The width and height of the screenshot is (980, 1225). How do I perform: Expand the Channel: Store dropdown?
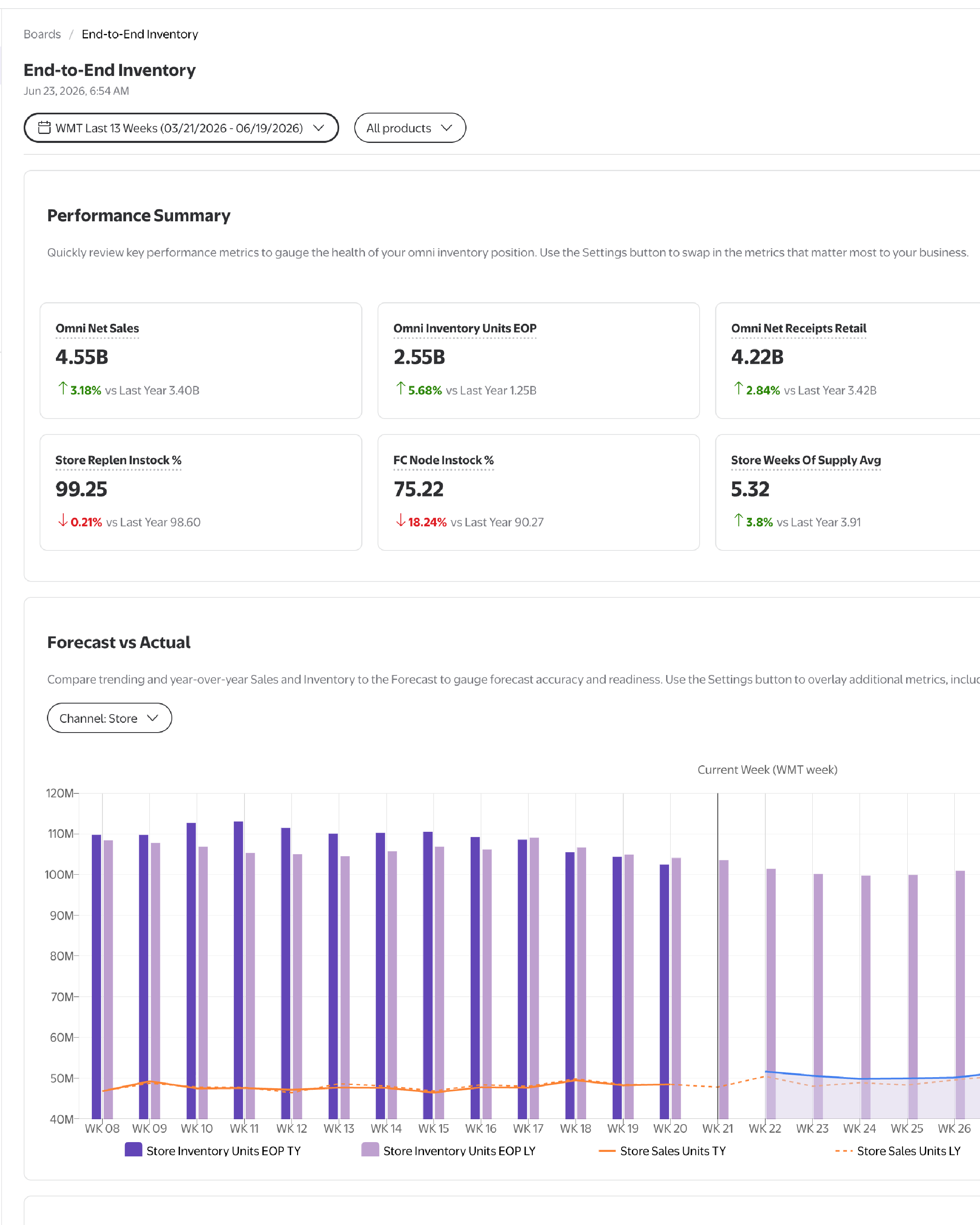pyautogui.click(x=109, y=718)
